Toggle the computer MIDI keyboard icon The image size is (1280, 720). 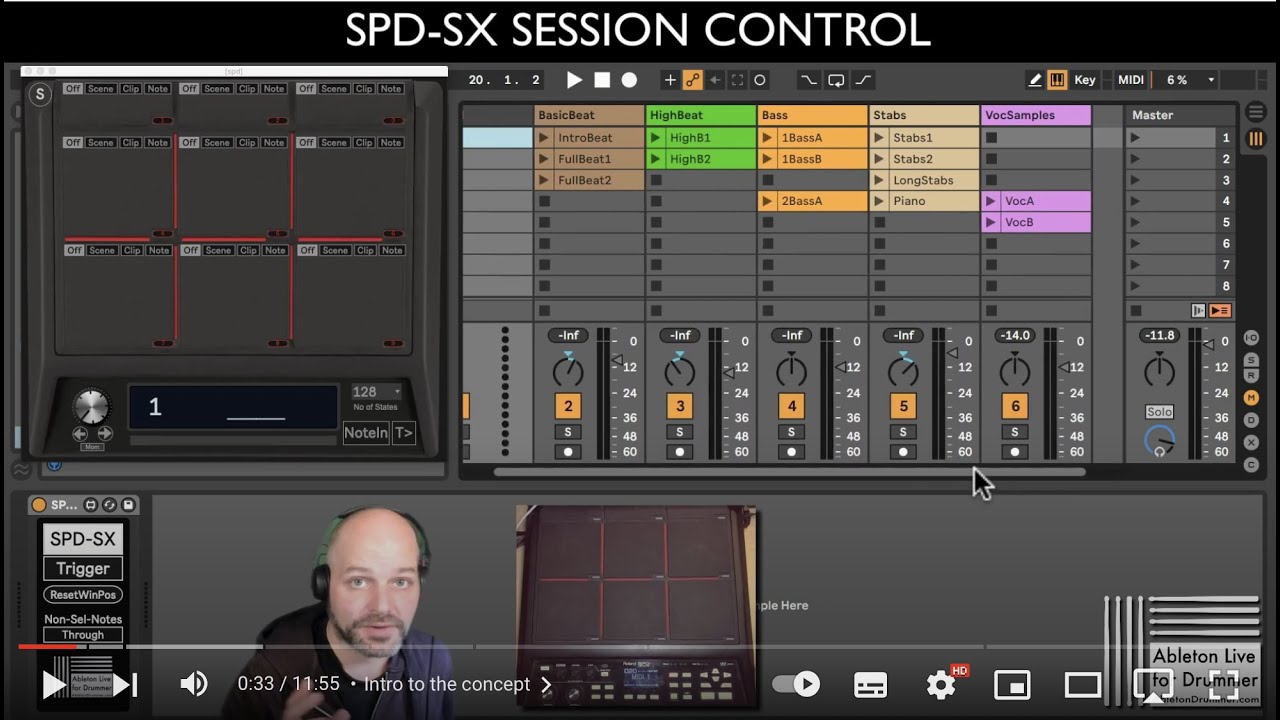pyautogui.click(x=1057, y=80)
